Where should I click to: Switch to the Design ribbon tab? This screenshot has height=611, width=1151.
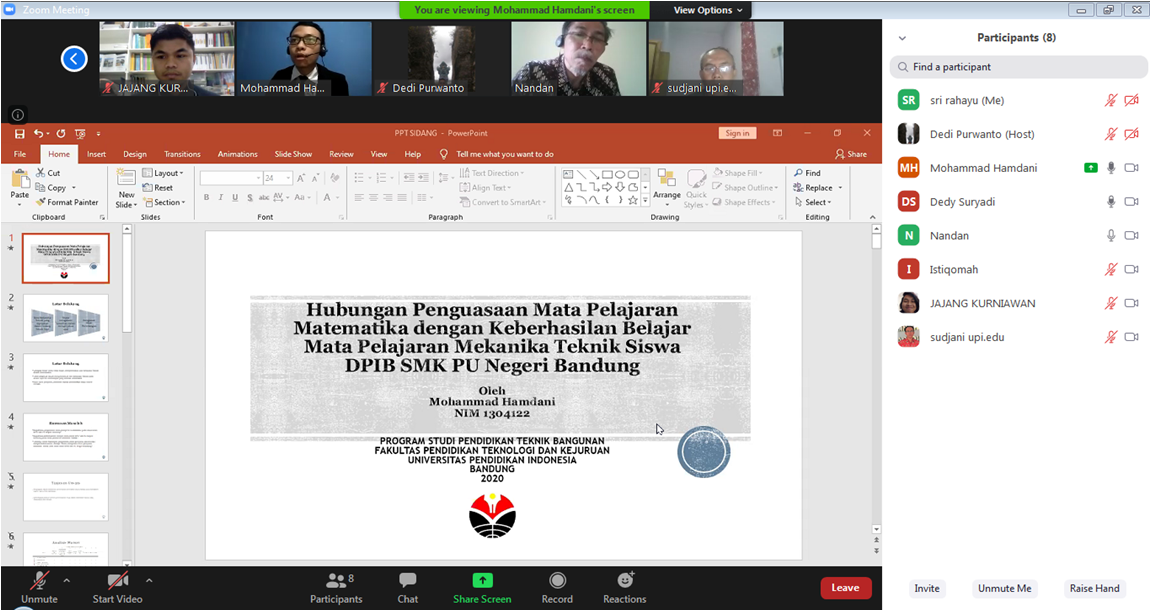pos(134,154)
